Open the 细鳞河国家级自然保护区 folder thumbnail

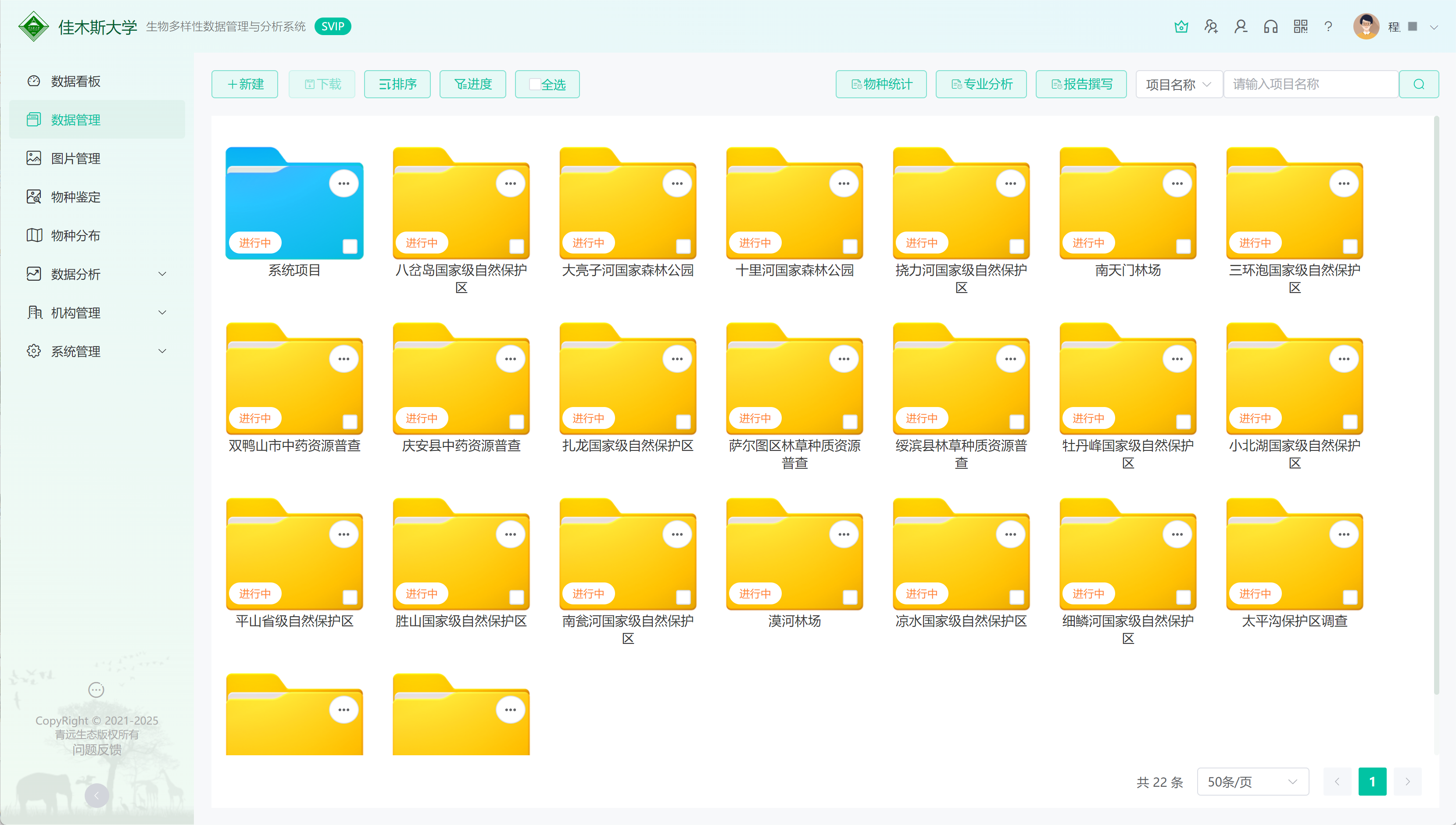click(1128, 554)
